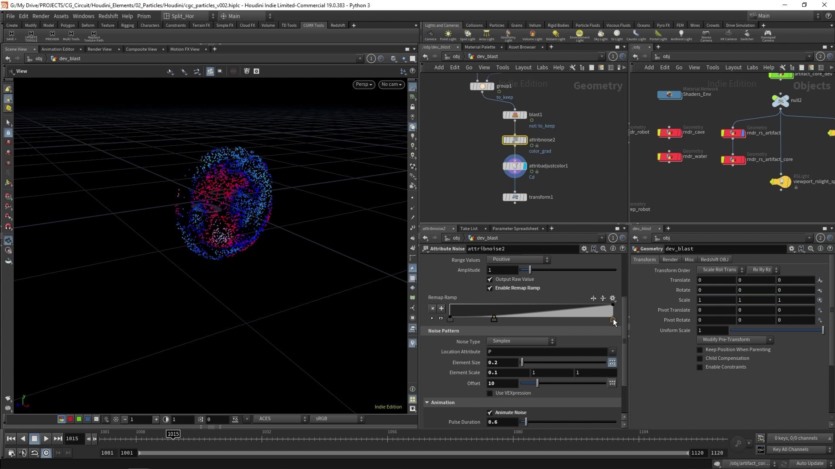The image size is (835, 469).
Task: Toggle Output Raw Value checkbox
Action: click(x=490, y=279)
